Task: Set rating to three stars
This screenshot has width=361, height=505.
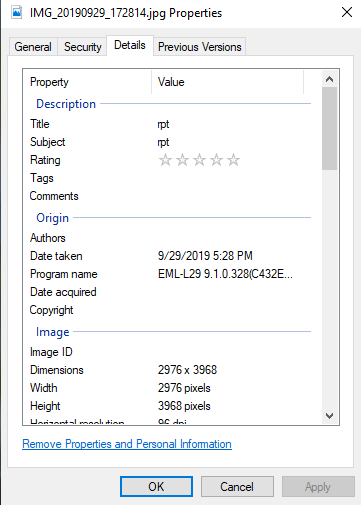Action: [x=199, y=160]
